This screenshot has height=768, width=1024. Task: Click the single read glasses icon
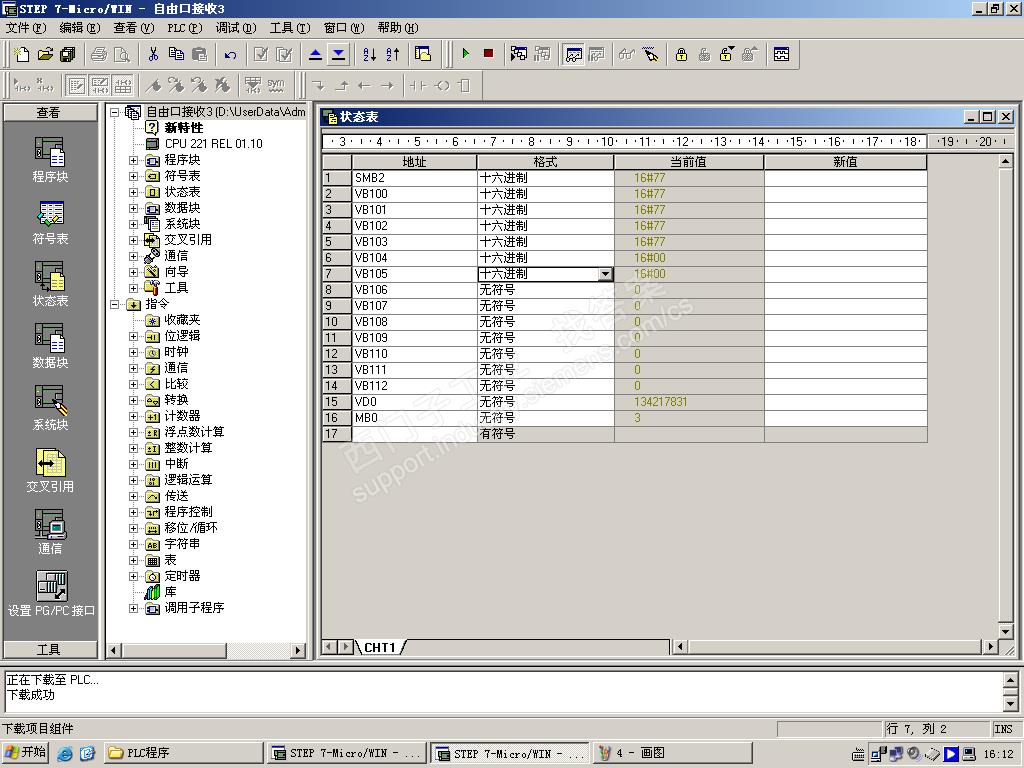click(x=626, y=55)
